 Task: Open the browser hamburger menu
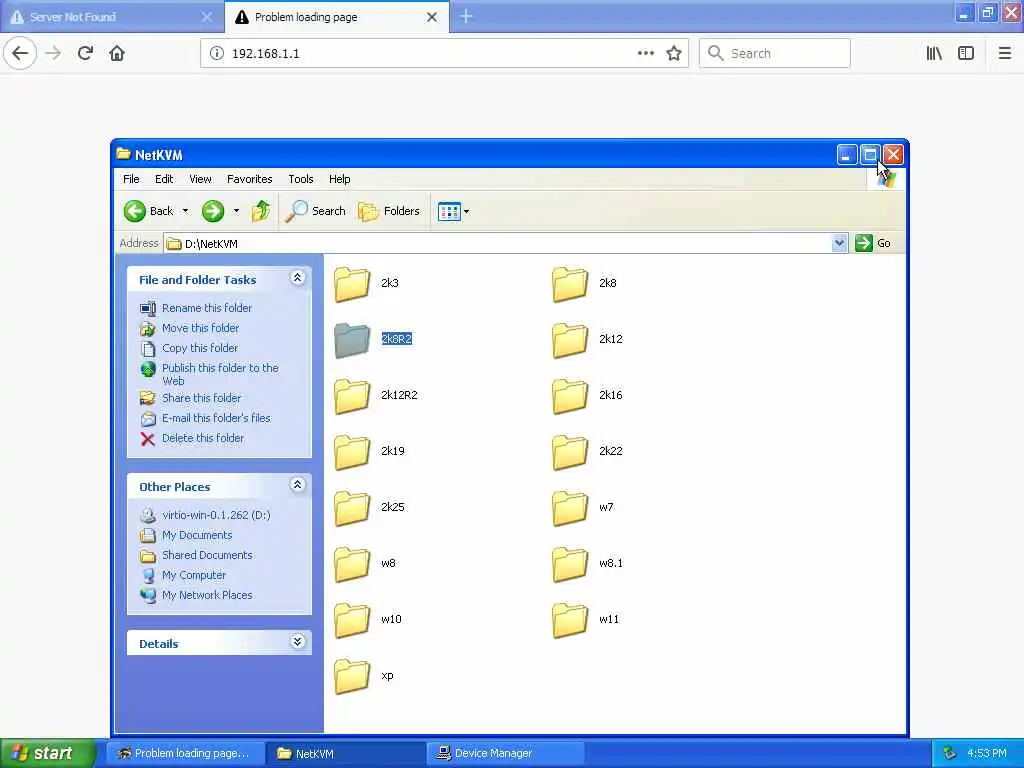(1005, 54)
